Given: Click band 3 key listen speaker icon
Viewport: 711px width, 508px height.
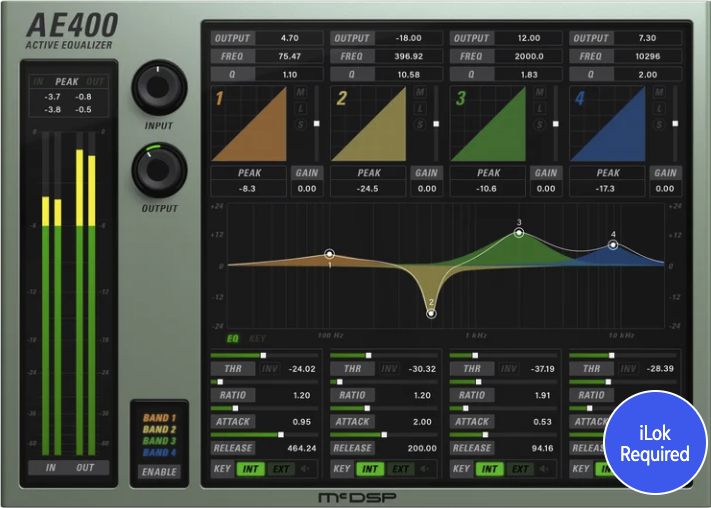Looking at the screenshot, I should click(545, 469).
